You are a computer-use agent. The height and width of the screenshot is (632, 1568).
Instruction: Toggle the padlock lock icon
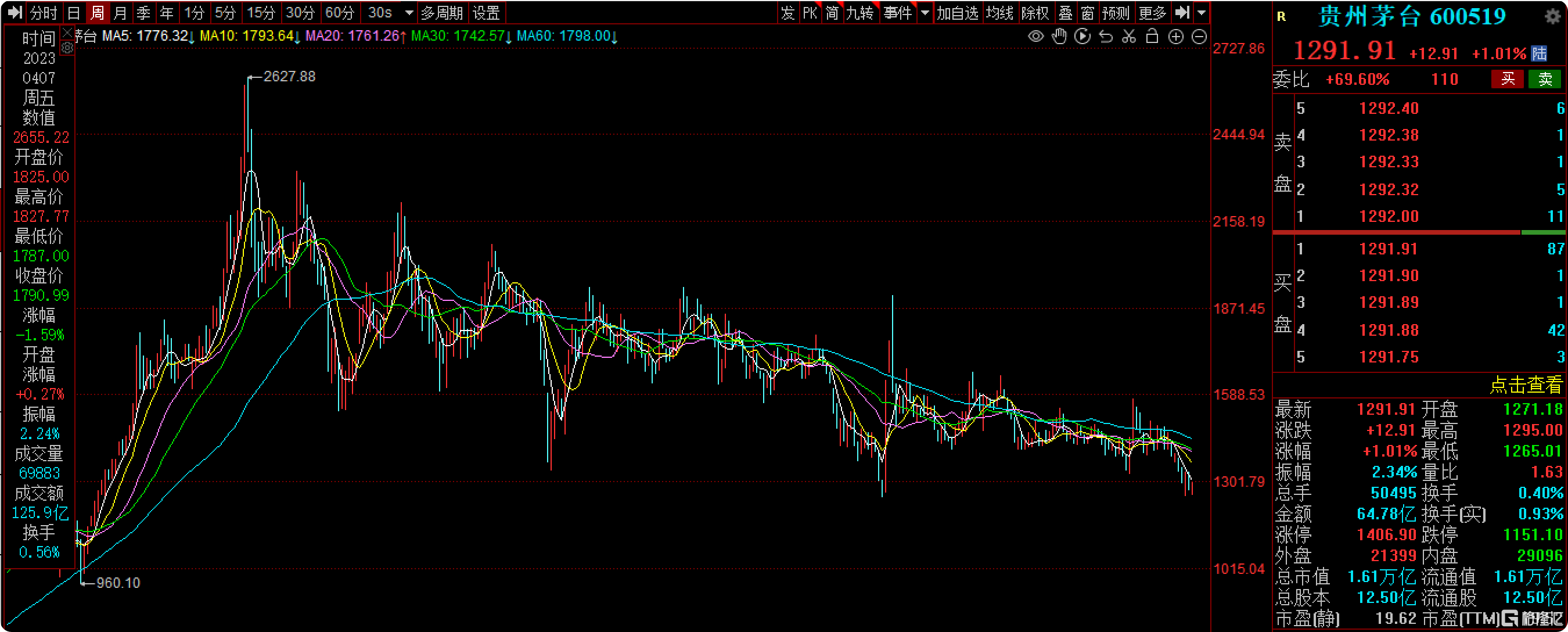[x=1152, y=37]
